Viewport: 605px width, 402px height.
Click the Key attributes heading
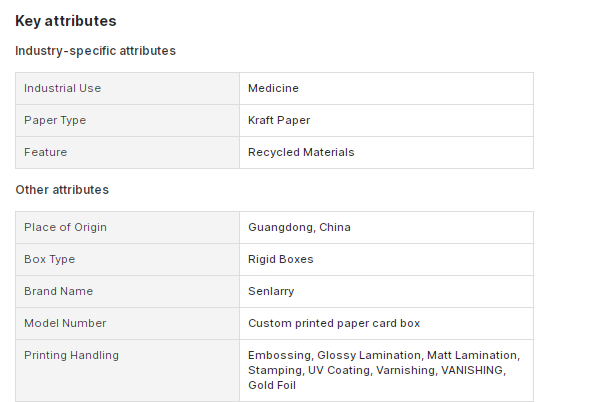(x=66, y=21)
